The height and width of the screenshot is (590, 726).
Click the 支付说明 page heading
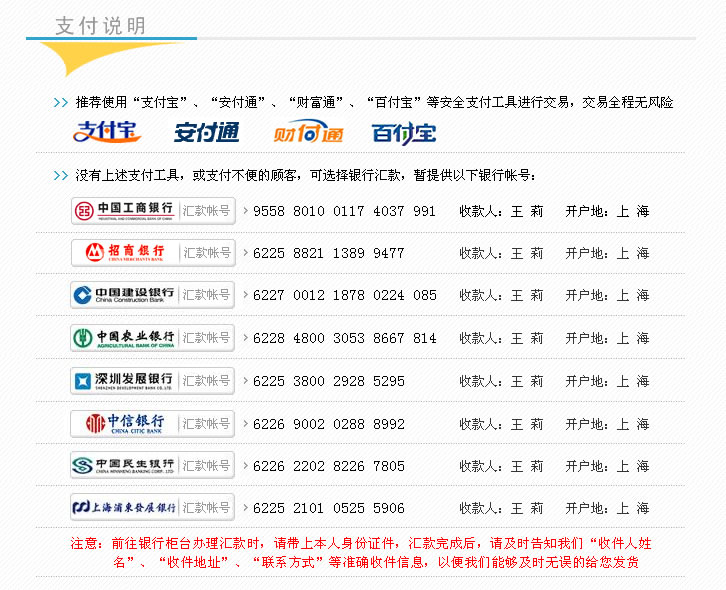100,26
